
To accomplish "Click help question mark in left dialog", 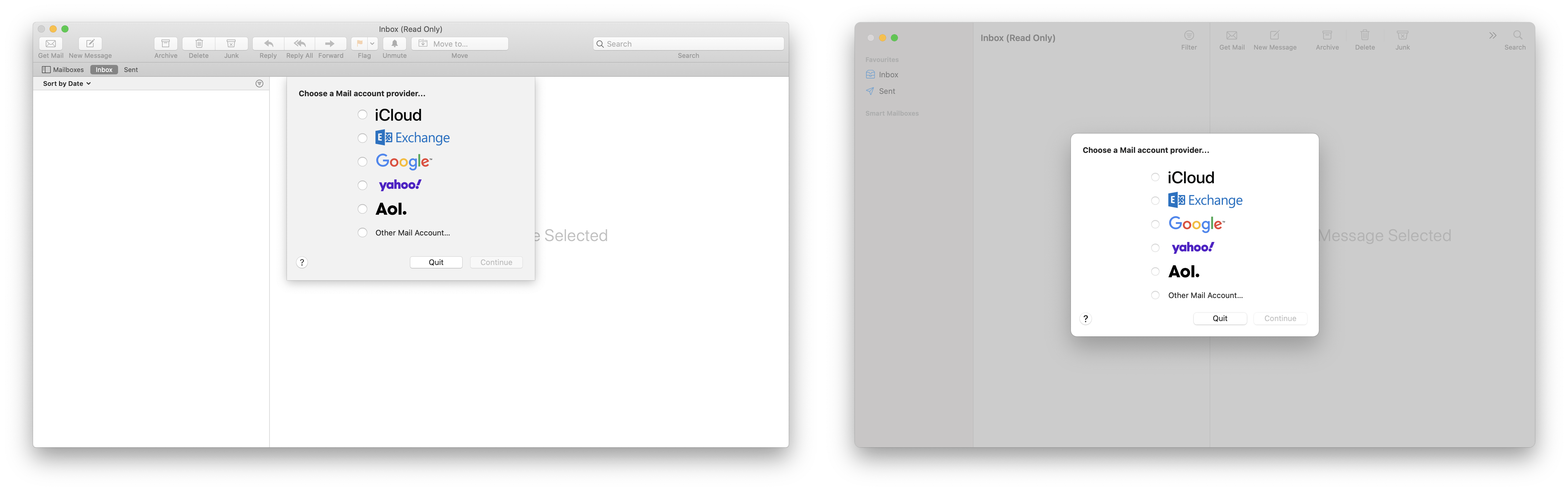I will tap(302, 263).
